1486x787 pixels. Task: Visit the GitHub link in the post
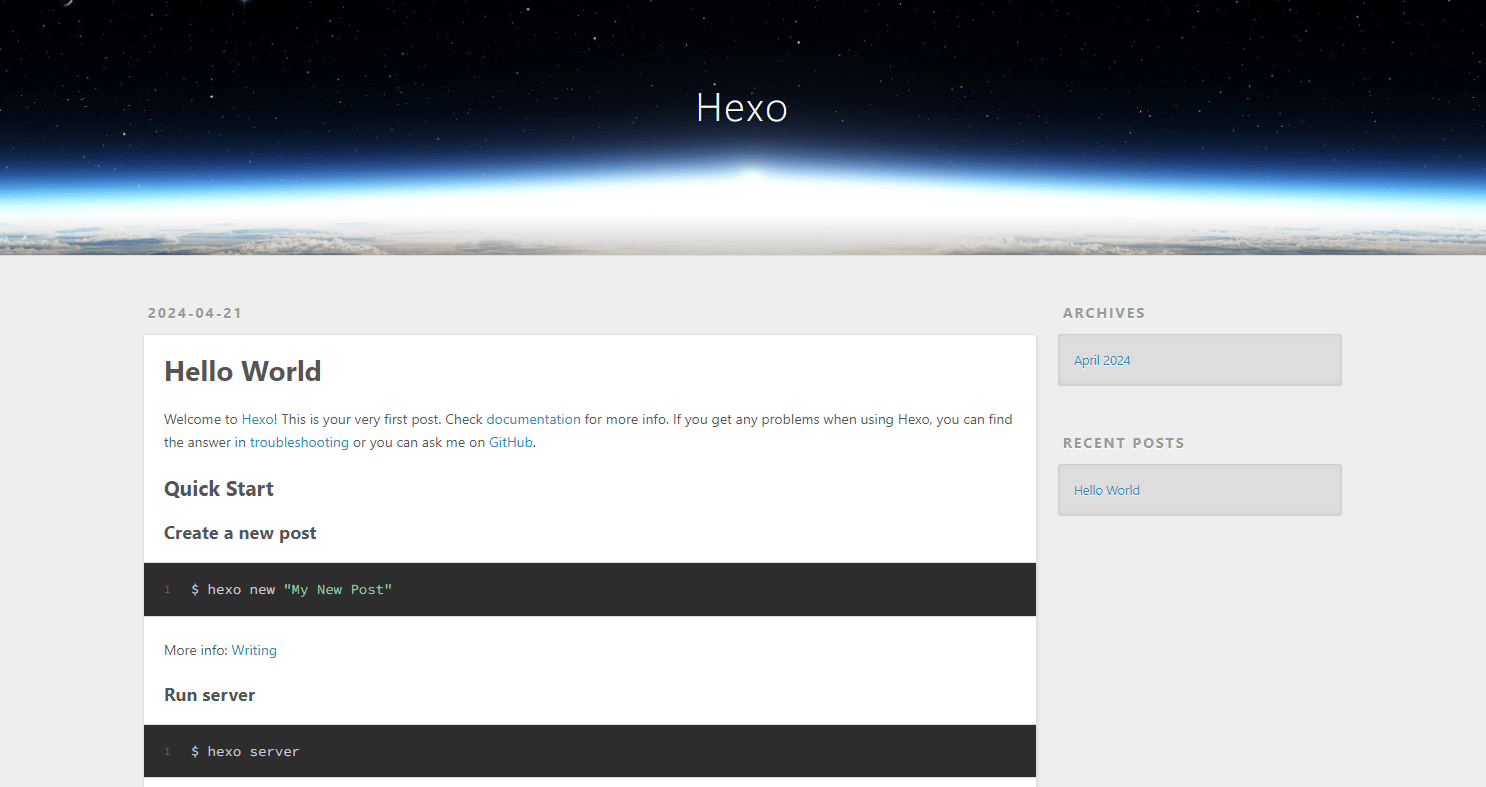510,442
